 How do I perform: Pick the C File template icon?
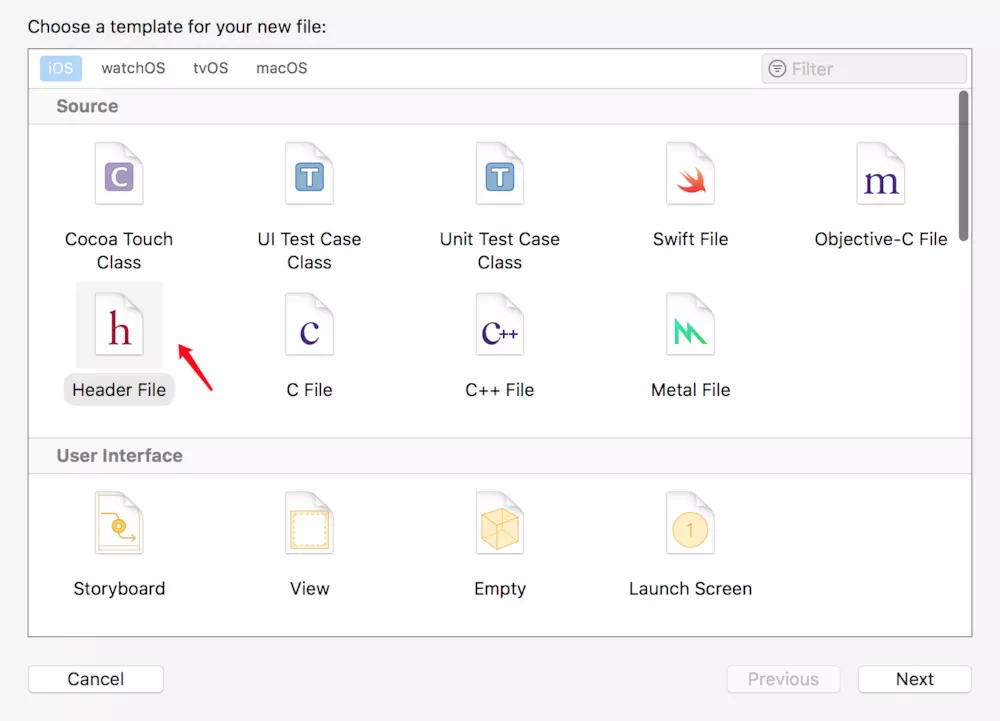(309, 324)
